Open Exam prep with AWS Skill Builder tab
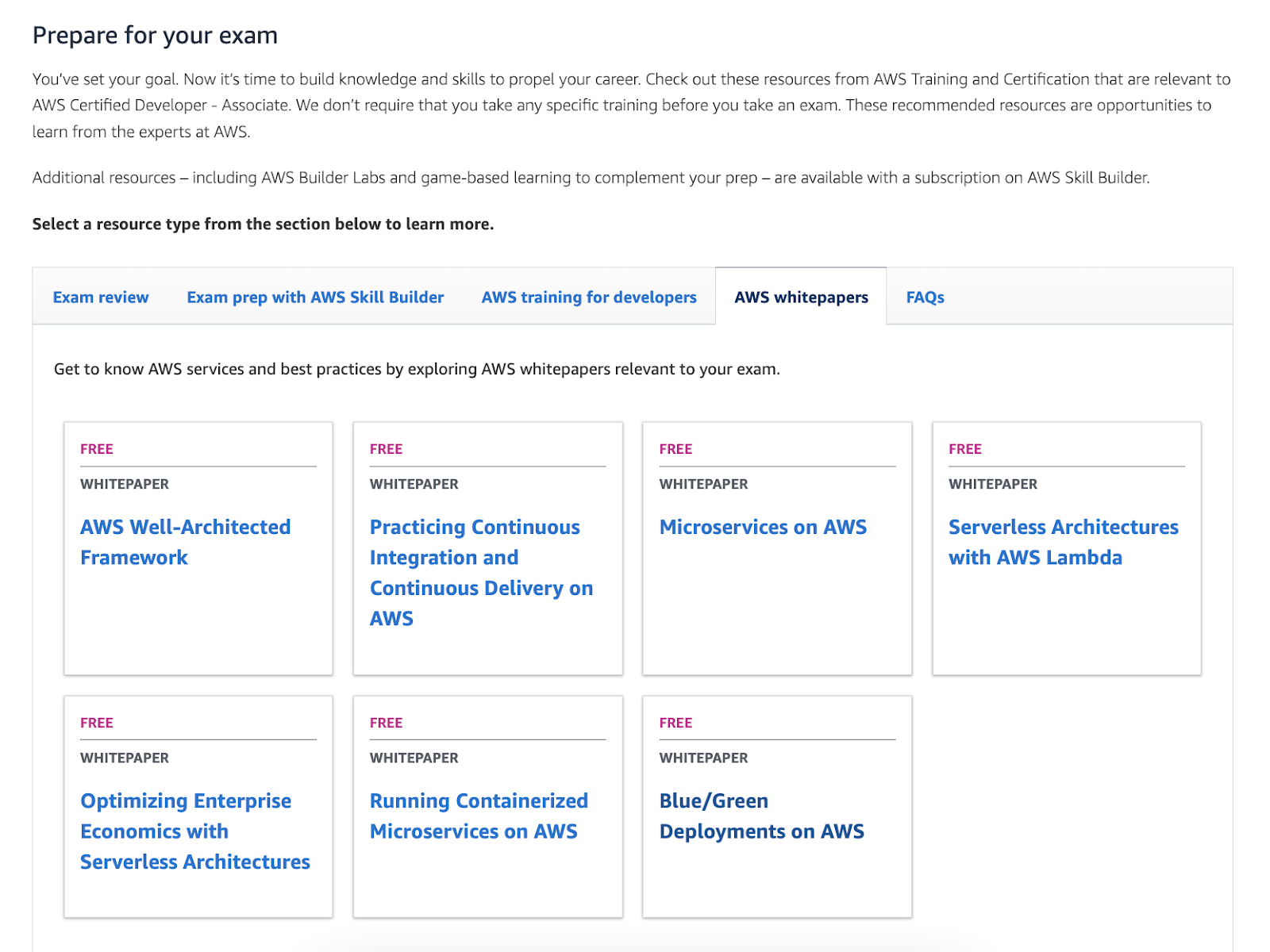The height and width of the screenshot is (952, 1270). click(315, 297)
